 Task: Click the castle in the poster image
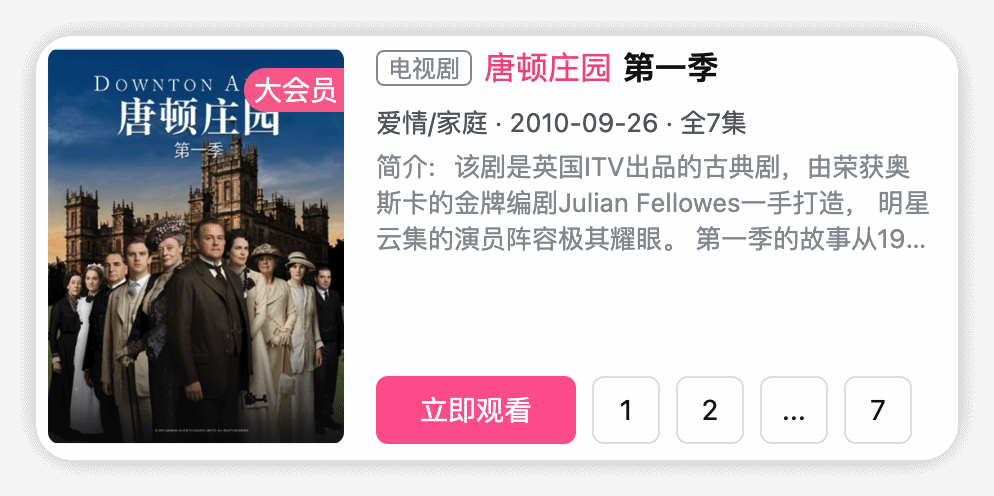coord(197,204)
